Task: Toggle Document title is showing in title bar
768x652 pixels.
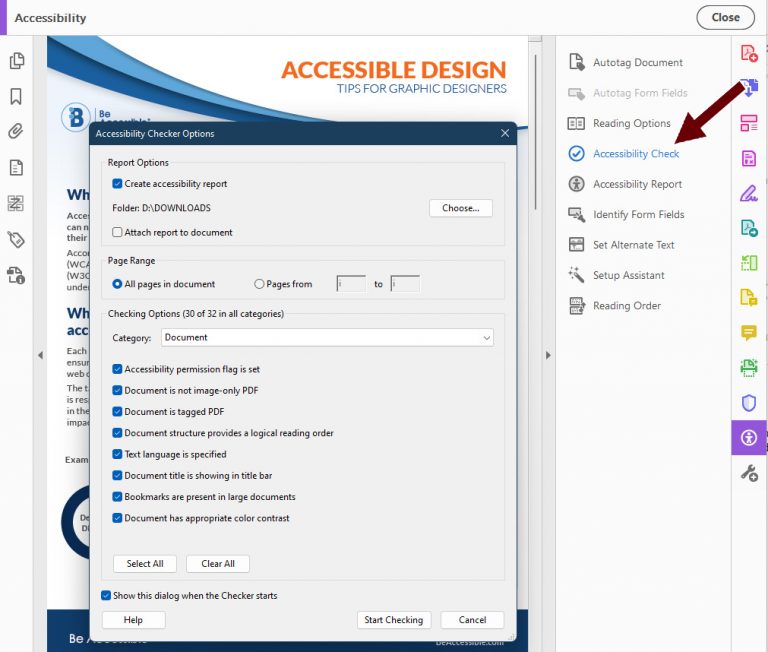Action: click(x=117, y=475)
